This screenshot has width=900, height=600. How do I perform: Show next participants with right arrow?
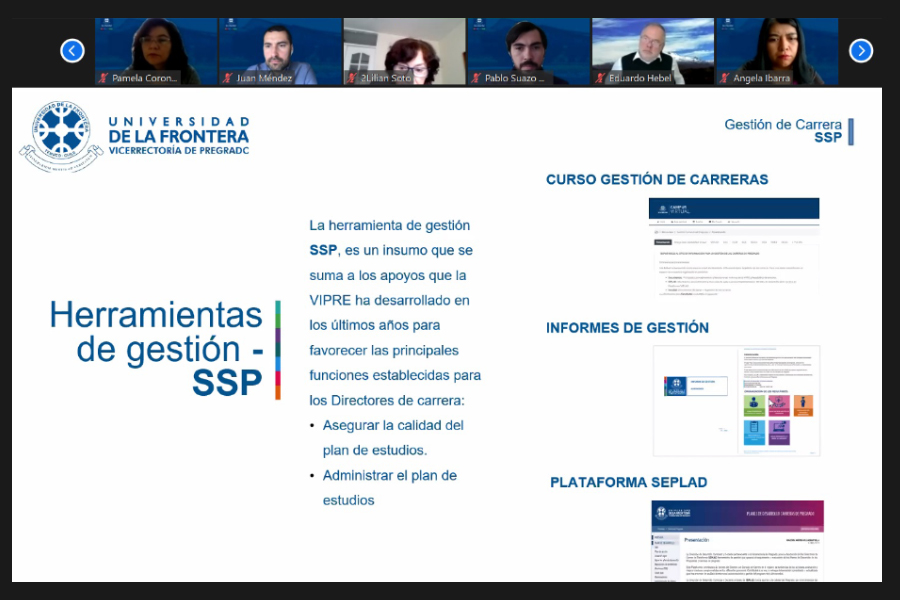pyautogui.click(x=861, y=51)
